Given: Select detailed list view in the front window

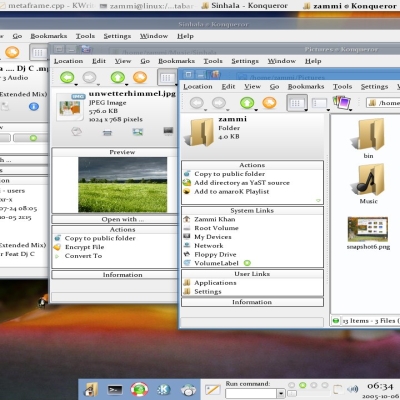Looking at the screenshot, I should point(319,103).
